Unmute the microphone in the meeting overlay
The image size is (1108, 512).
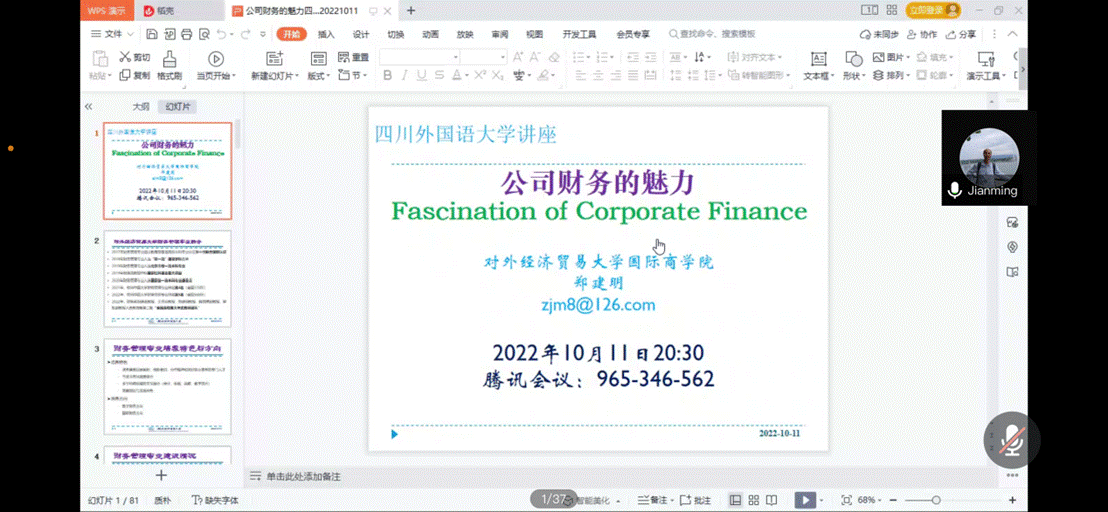point(1012,439)
